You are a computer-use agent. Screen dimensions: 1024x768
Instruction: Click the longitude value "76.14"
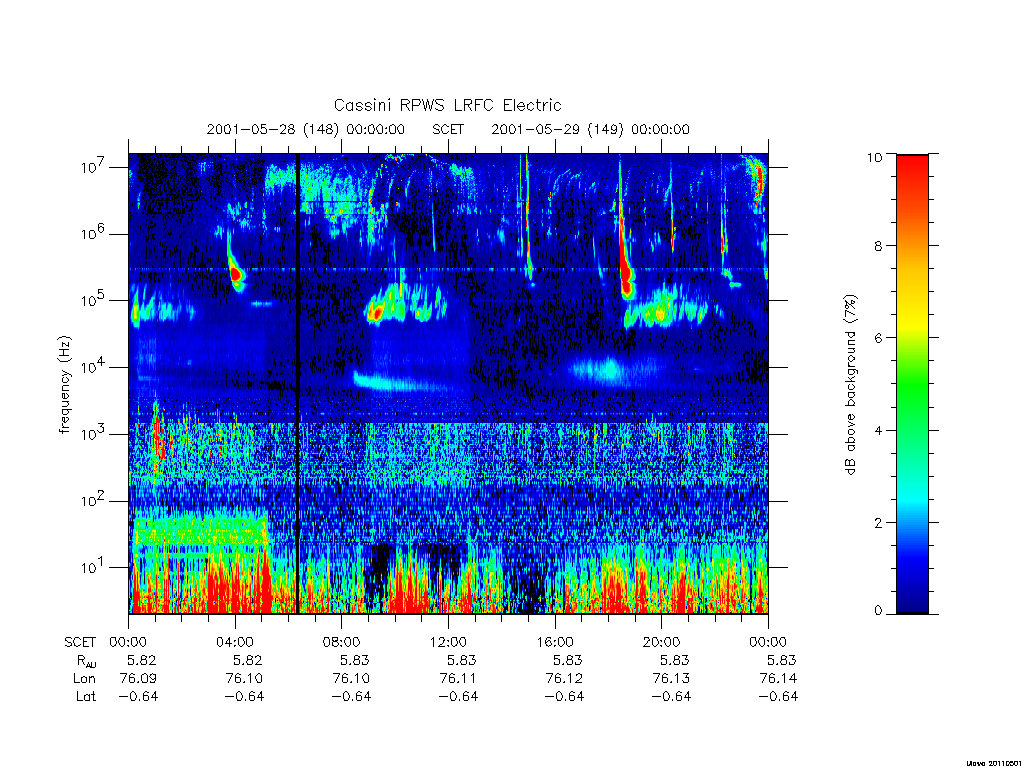click(778, 679)
